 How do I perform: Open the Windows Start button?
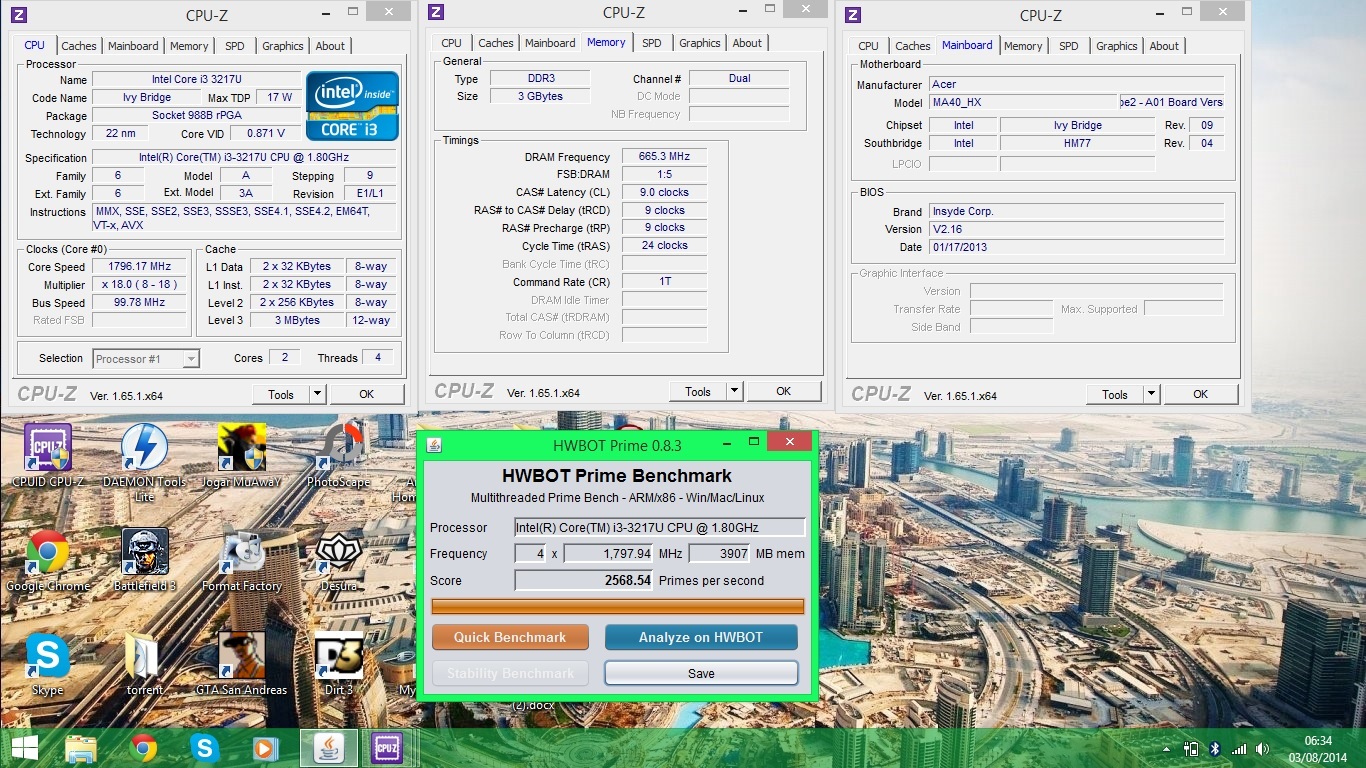(24, 748)
